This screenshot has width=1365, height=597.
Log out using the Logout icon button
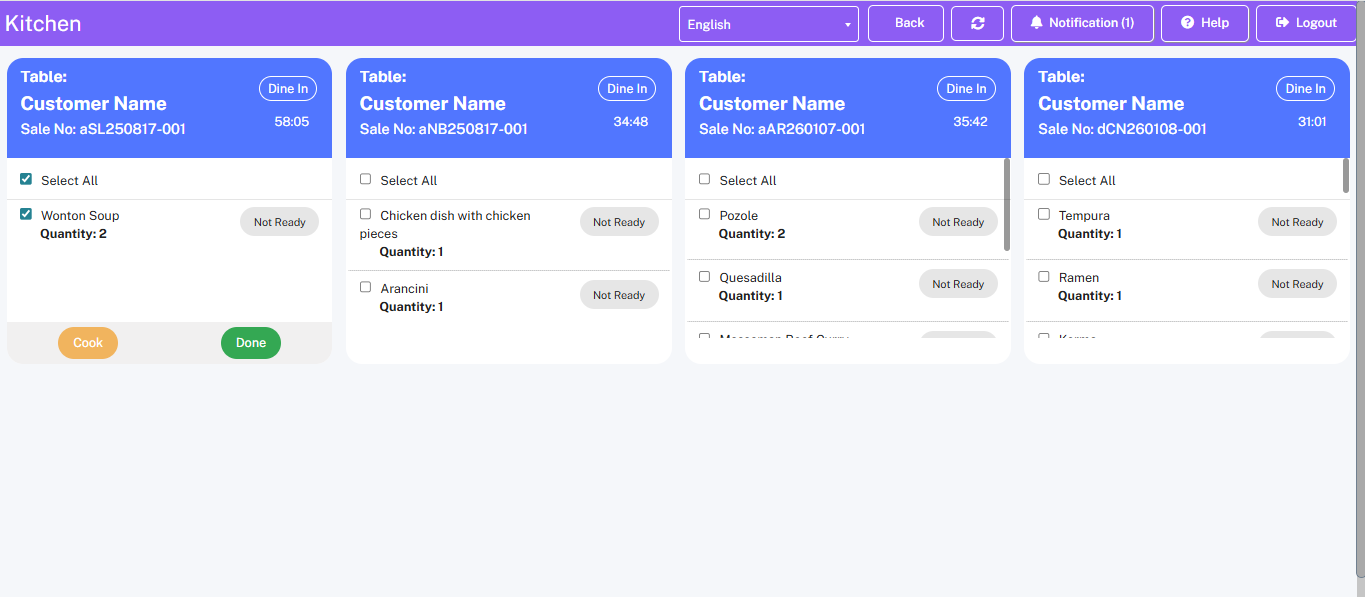[1306, 23]
